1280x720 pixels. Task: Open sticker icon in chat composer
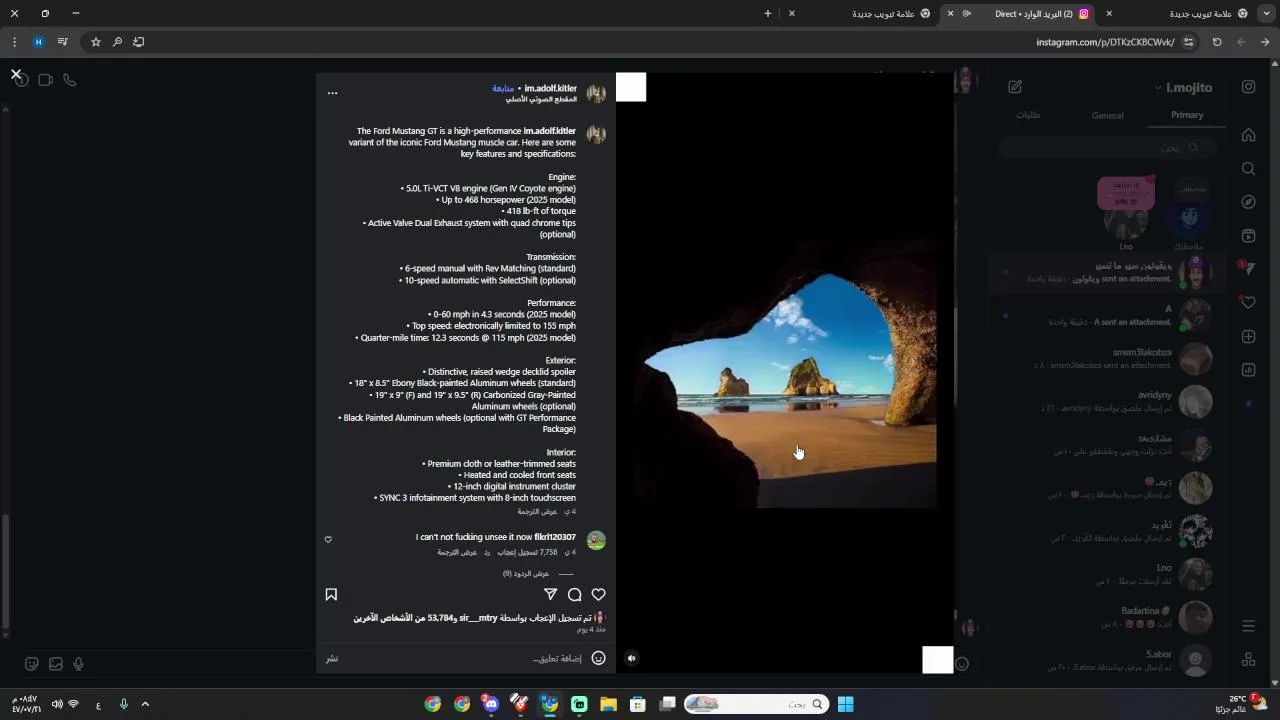[x=32, y=664]
